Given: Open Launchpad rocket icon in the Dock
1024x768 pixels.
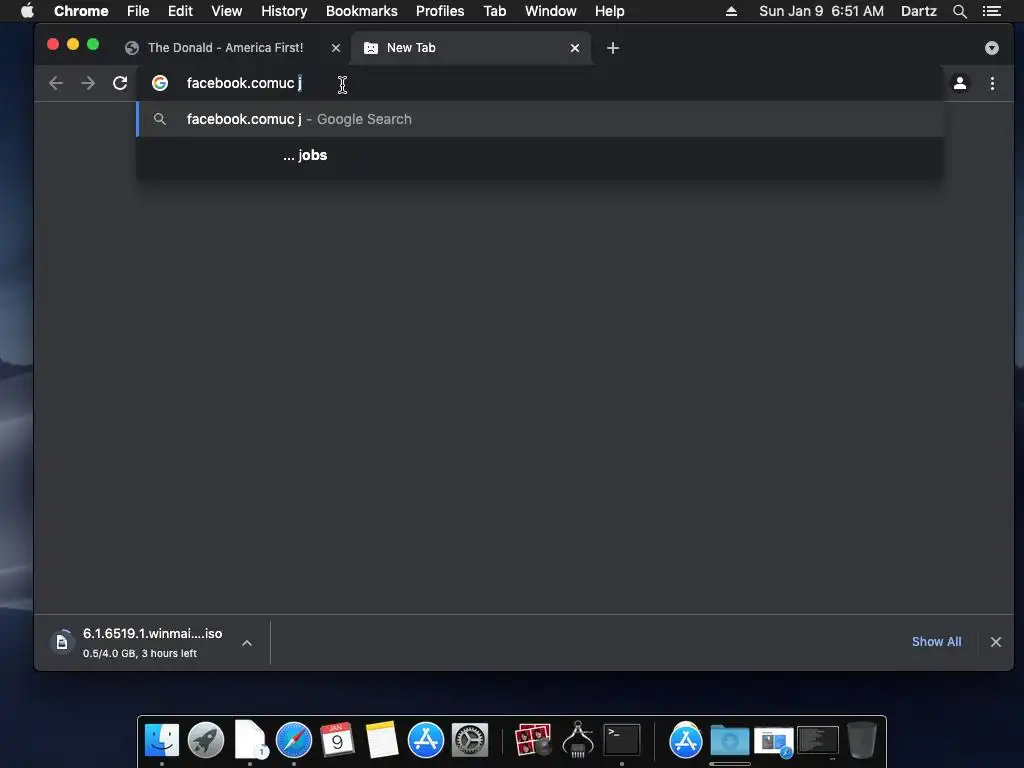Looking at the screenshot, I should [206, 740].
